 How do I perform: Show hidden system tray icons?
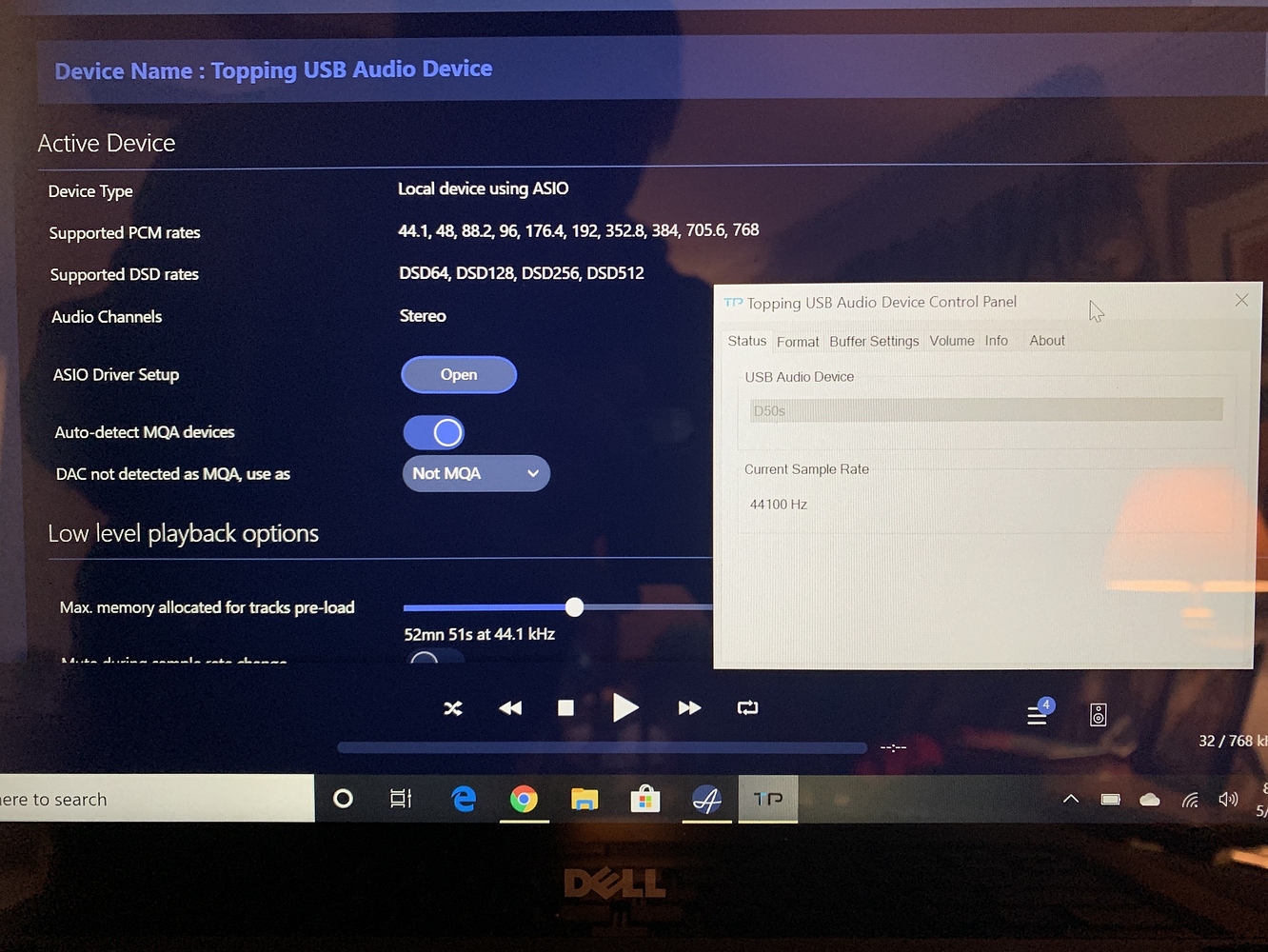(x=1071, y=799)
